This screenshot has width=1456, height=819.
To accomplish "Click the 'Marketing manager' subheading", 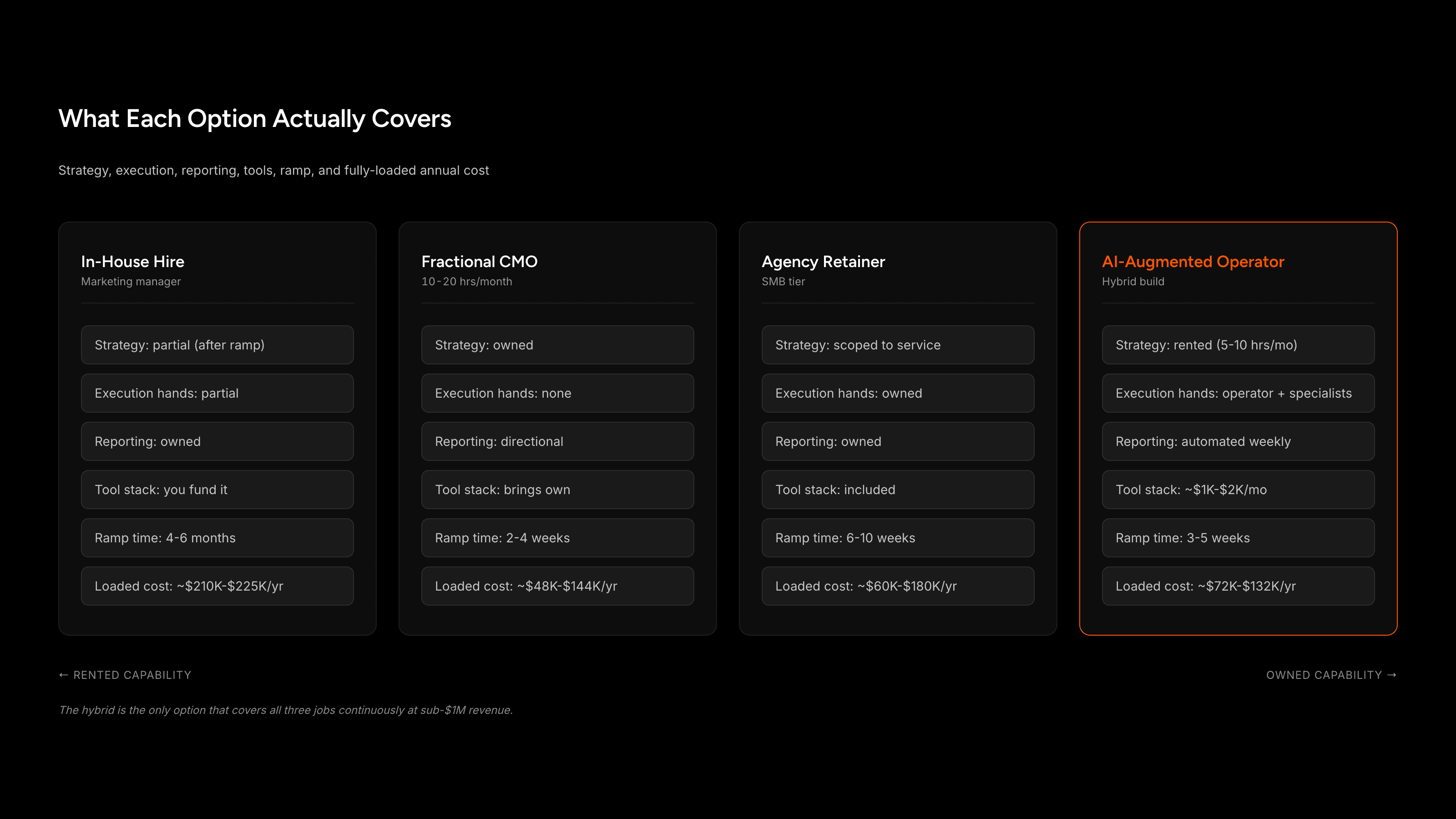I will point(131,282).
